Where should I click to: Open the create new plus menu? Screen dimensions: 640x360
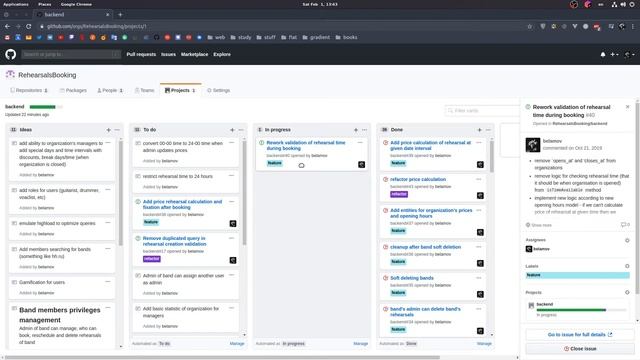click(x=614, y=54)
